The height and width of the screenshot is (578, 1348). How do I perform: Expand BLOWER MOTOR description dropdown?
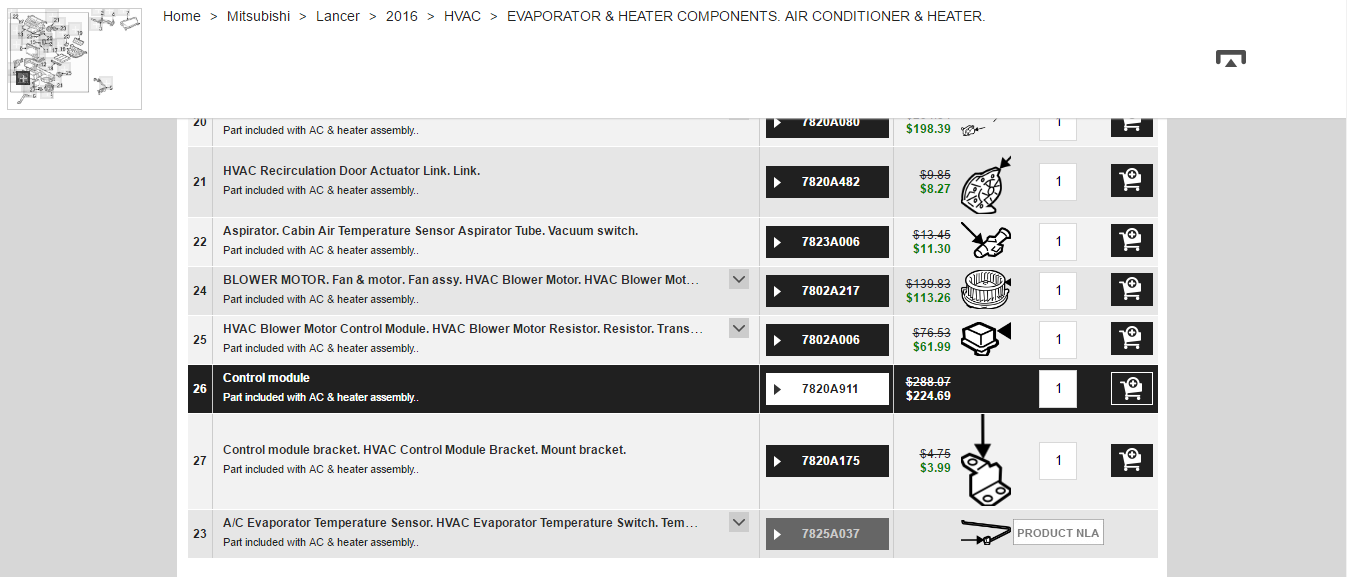tap(739, 279)
